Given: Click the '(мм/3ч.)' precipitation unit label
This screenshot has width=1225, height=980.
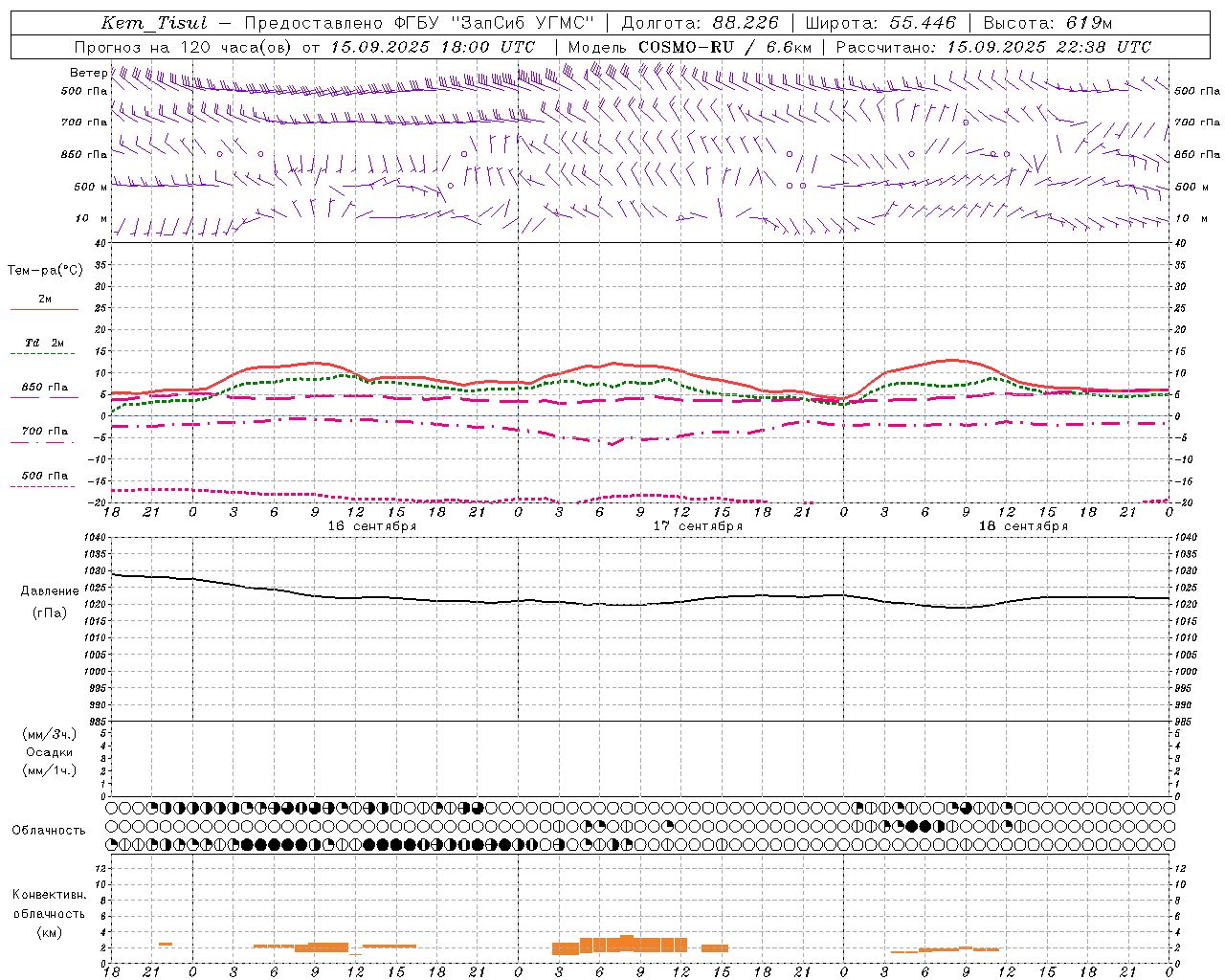Looking at the screenshot, I should [50, 734].
